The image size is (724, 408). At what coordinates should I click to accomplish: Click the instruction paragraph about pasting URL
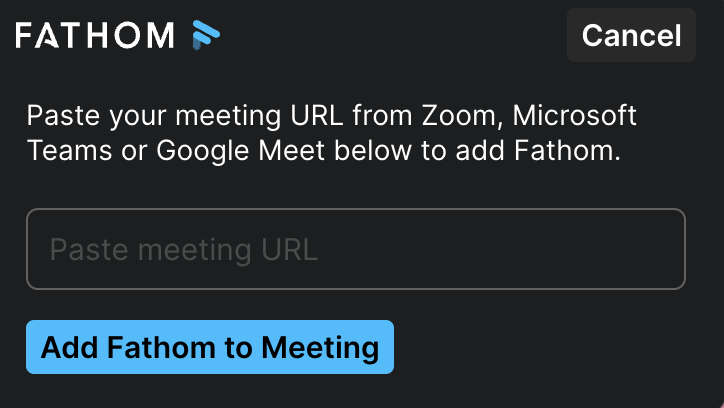pos(331,134)
